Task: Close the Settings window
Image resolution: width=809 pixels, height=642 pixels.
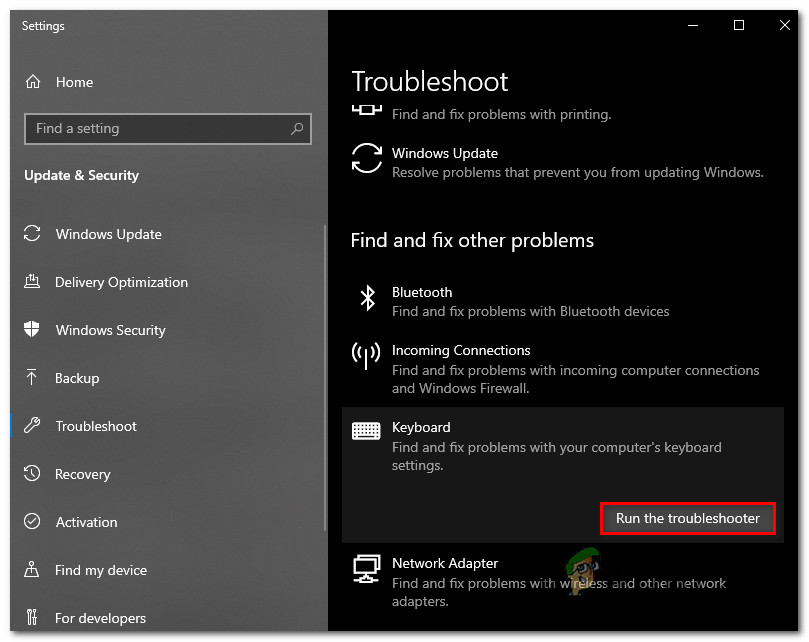Action: click(784, 25)
